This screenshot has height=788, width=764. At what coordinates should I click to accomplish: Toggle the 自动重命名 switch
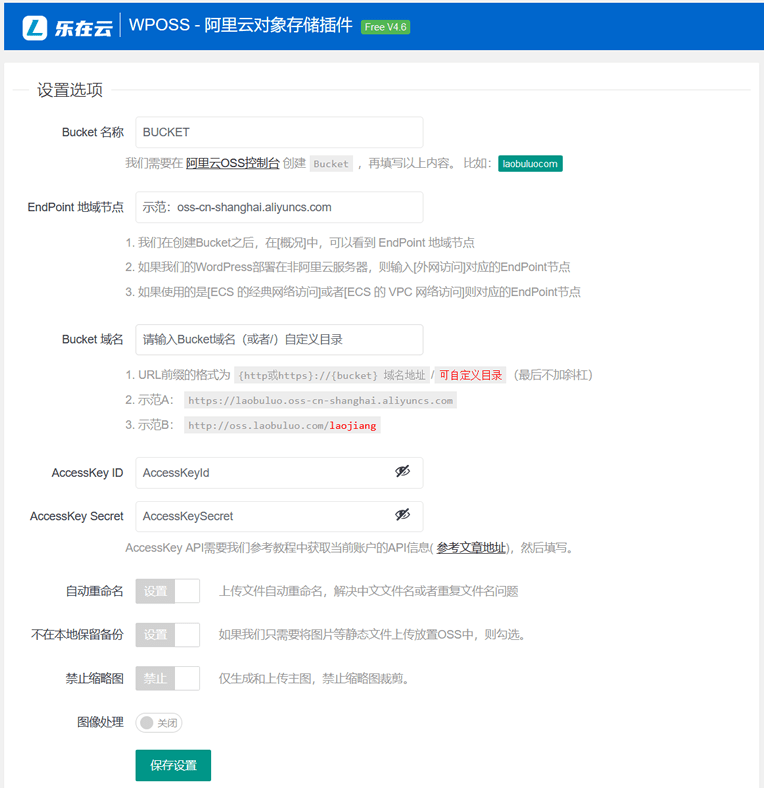(167, 591)
